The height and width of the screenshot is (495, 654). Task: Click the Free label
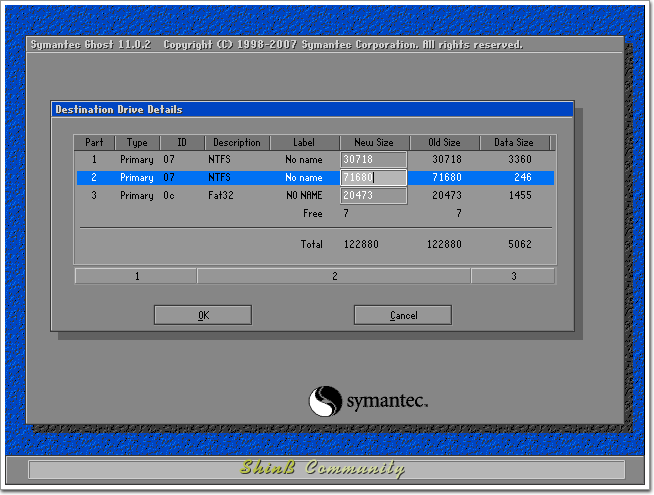[x=313, y=214]
